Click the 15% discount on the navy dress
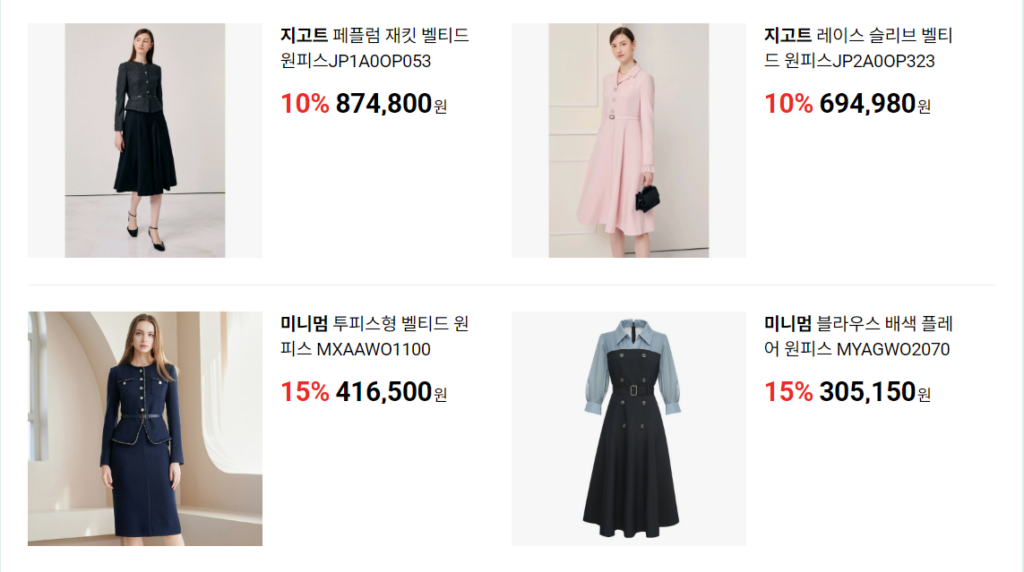Screen dimensions: 1024x572 click(305, 392)
